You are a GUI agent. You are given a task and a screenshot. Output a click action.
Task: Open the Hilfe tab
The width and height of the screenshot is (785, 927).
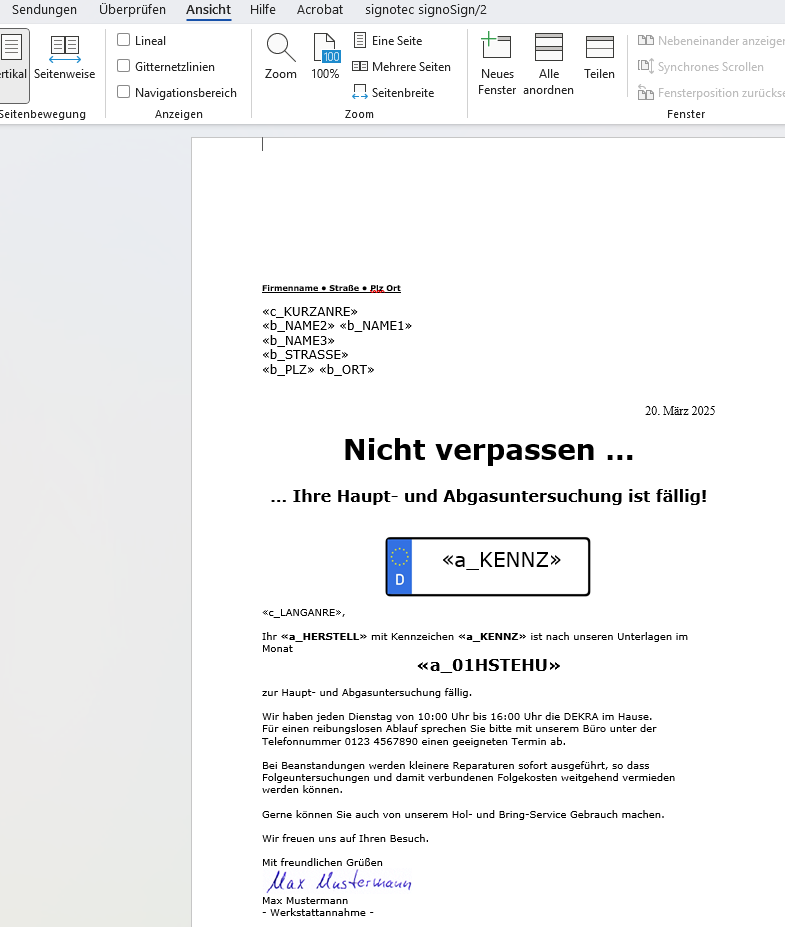[x=262, y=9]
